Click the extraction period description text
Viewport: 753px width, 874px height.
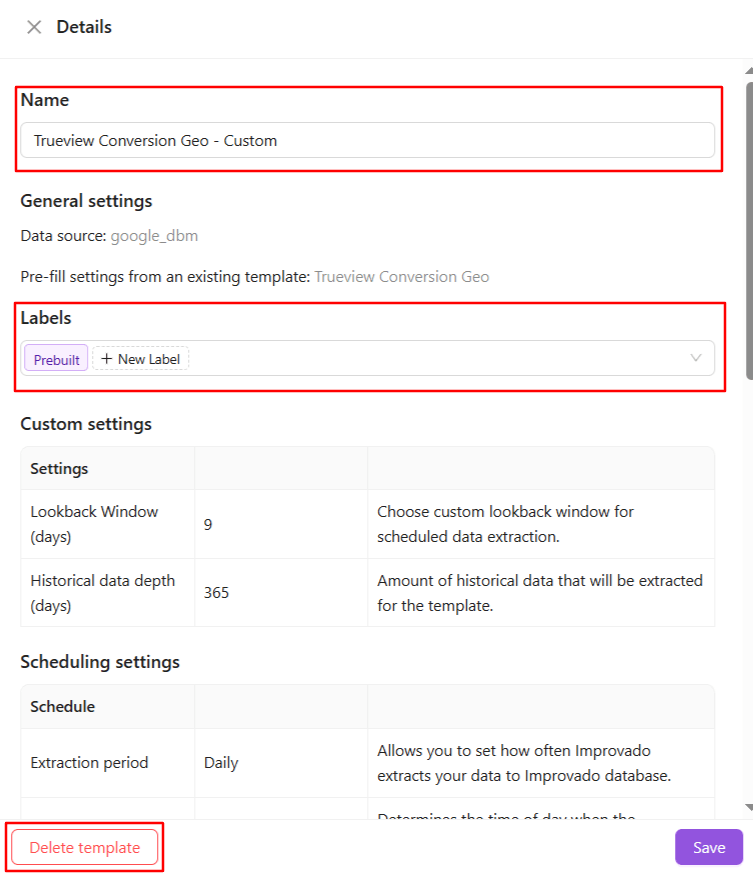pos(524,763)
